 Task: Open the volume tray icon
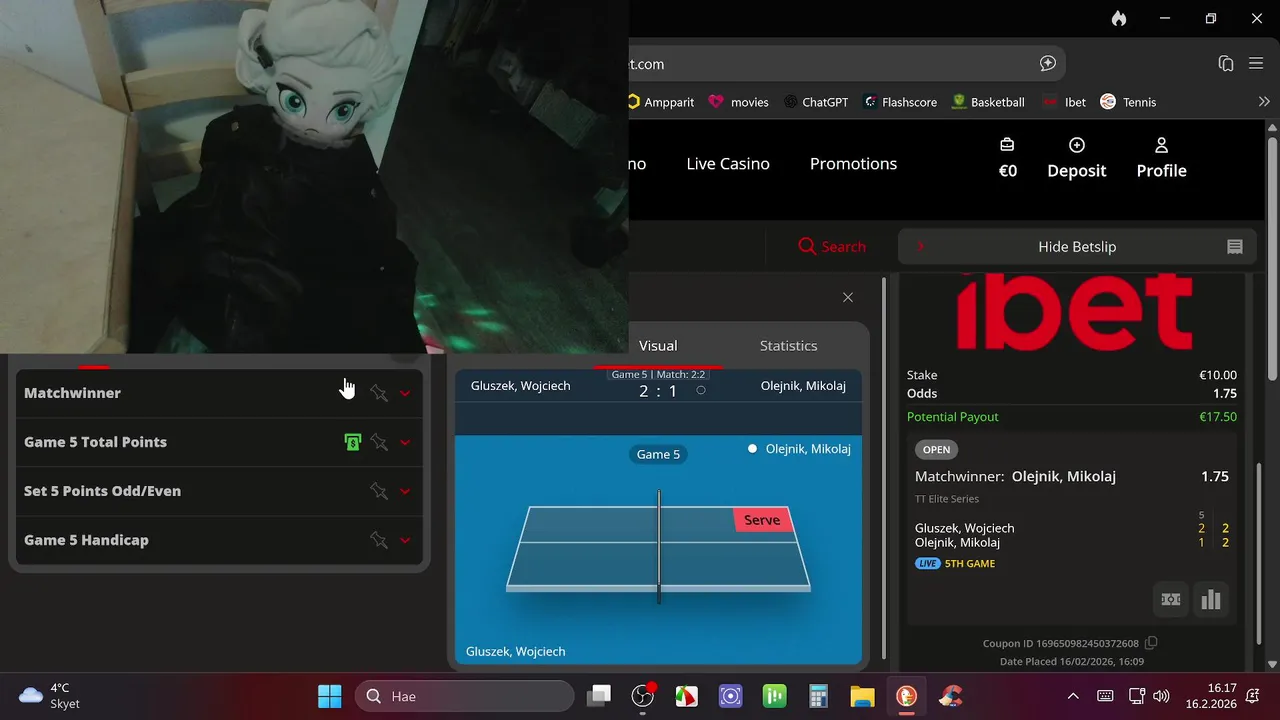[1161, 696]
